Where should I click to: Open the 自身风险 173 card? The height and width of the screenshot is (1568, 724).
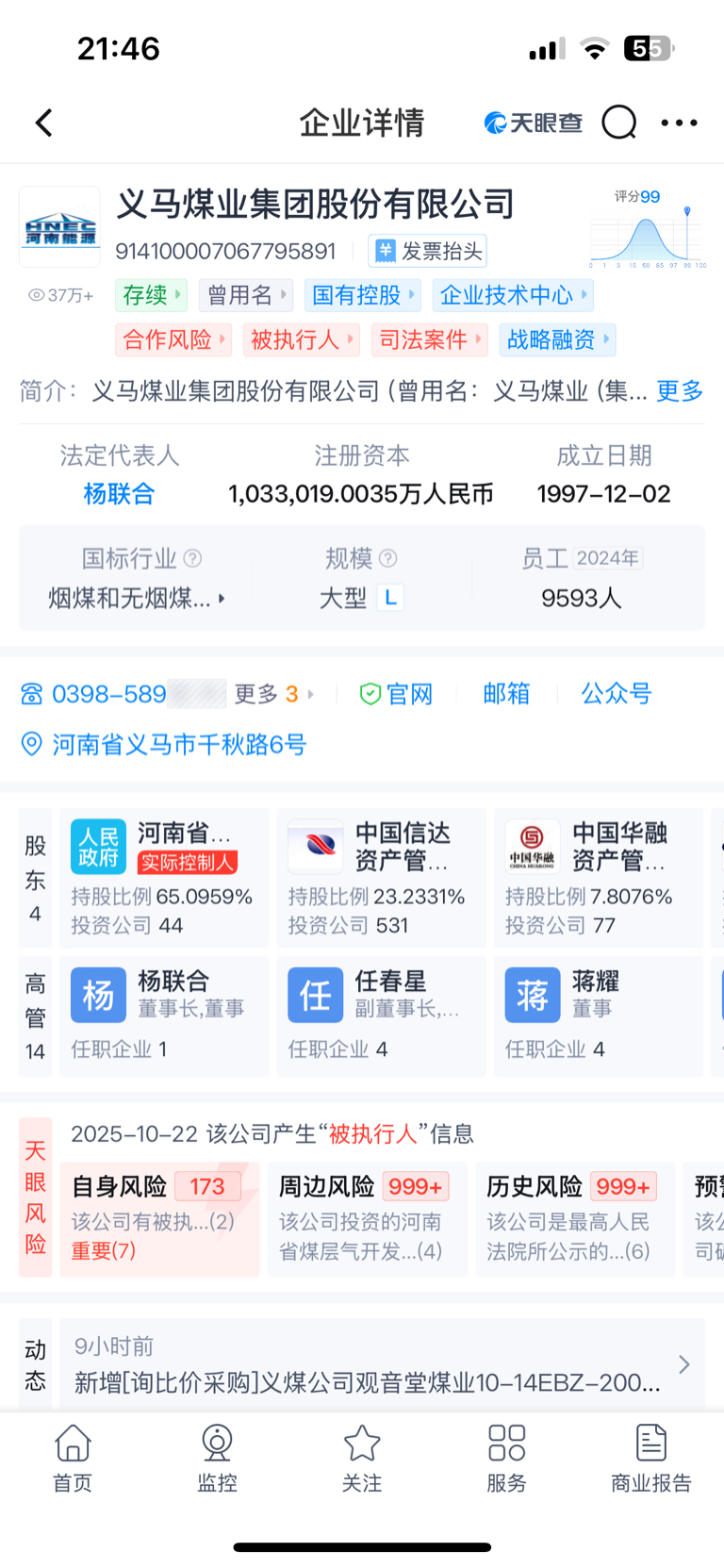pos(159,1218)
